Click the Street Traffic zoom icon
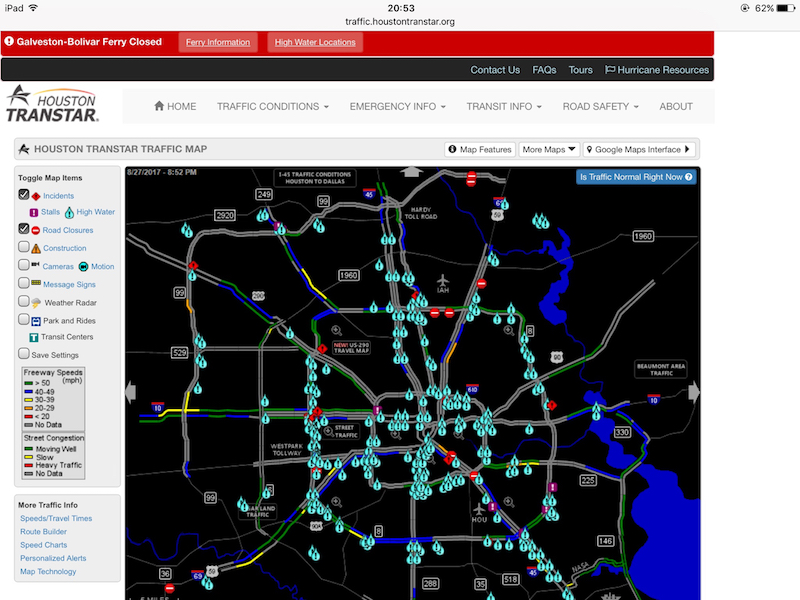800x600 pixels. (329, 432)
